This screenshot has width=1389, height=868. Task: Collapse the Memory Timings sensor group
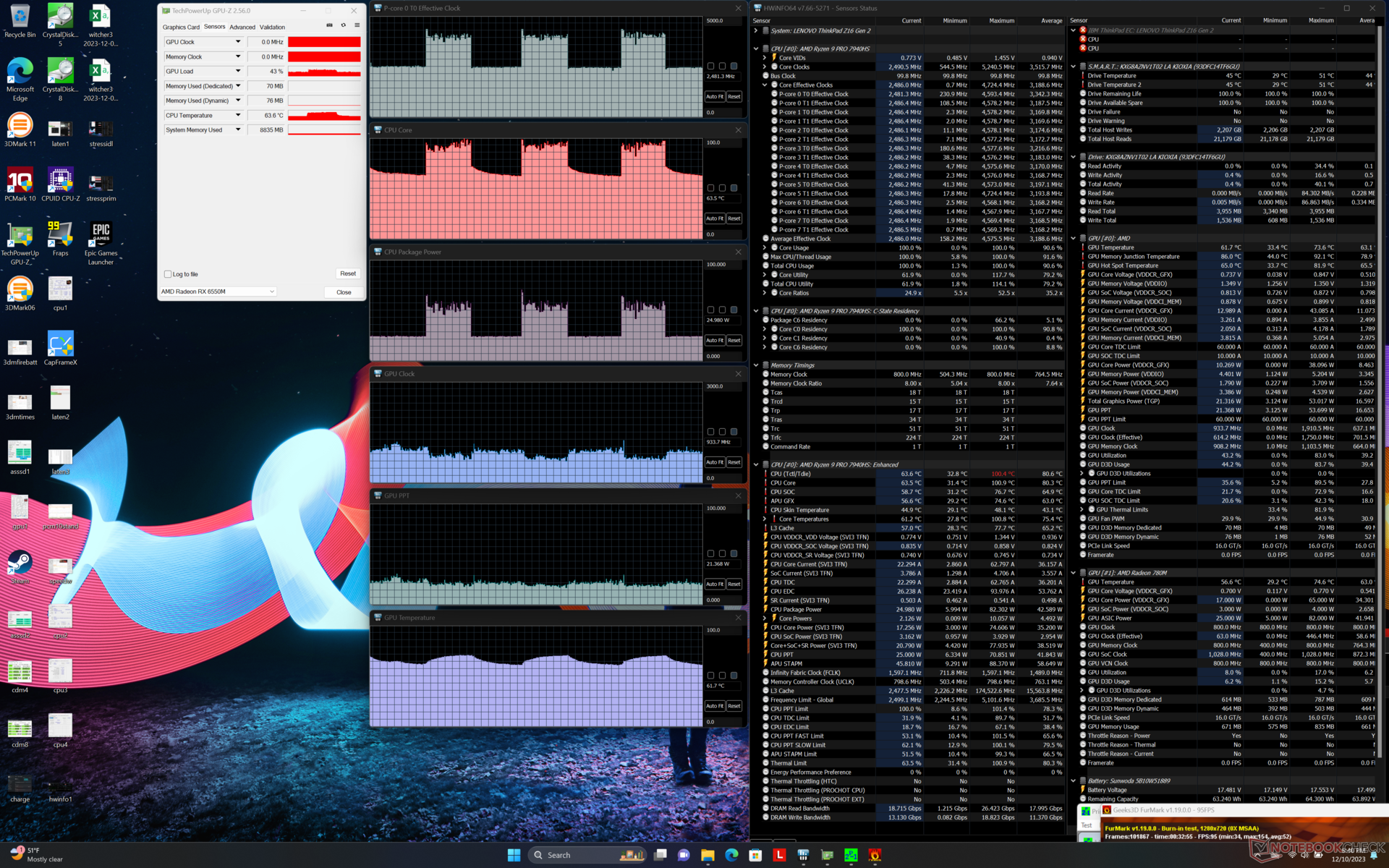click(x=756, y=365)
